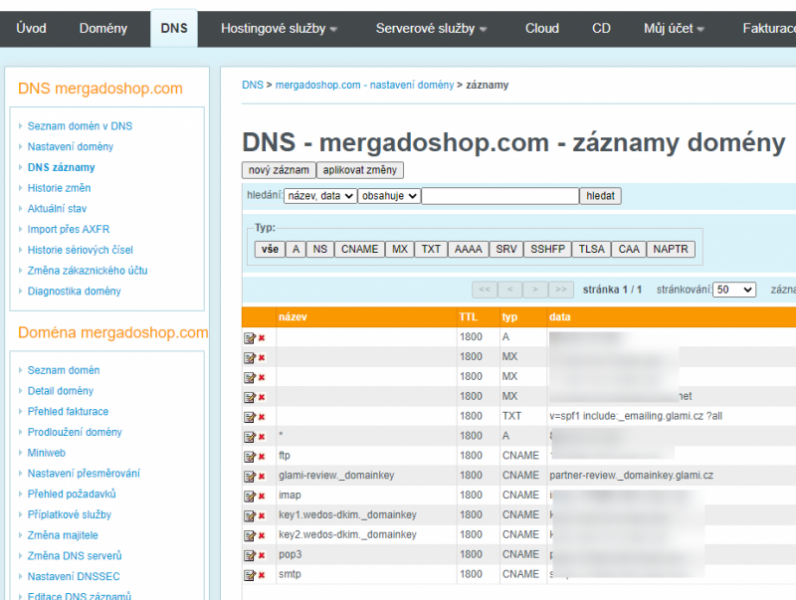
Task: Filter records by type 'vše'
Action: click(x=270, y=249)
